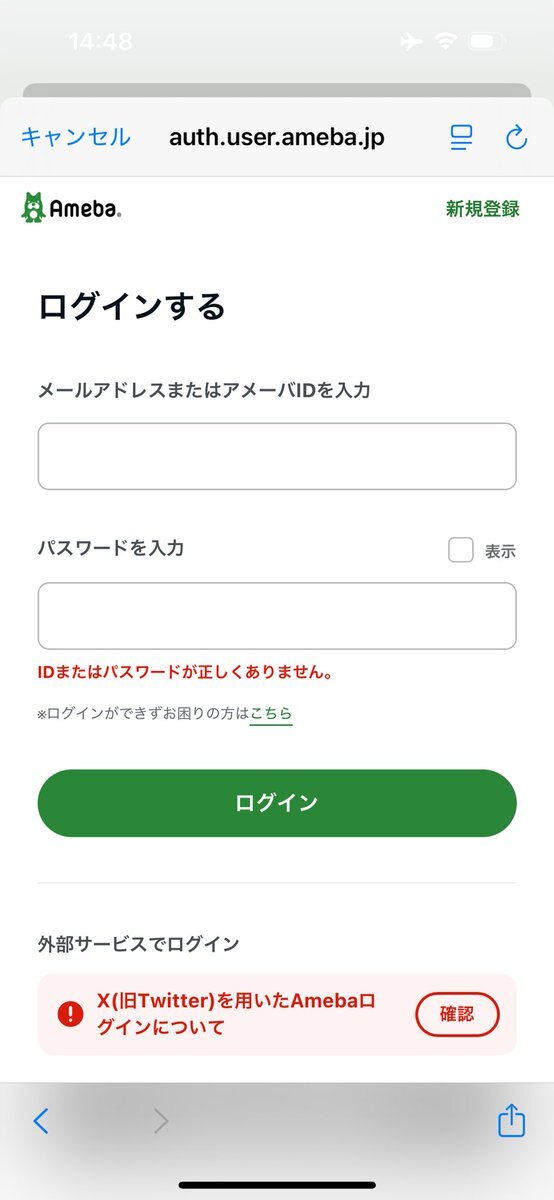Go forward with the right chevron
The height and width of the screenshot is (1200, 554).
click(x=161, y=1121)
